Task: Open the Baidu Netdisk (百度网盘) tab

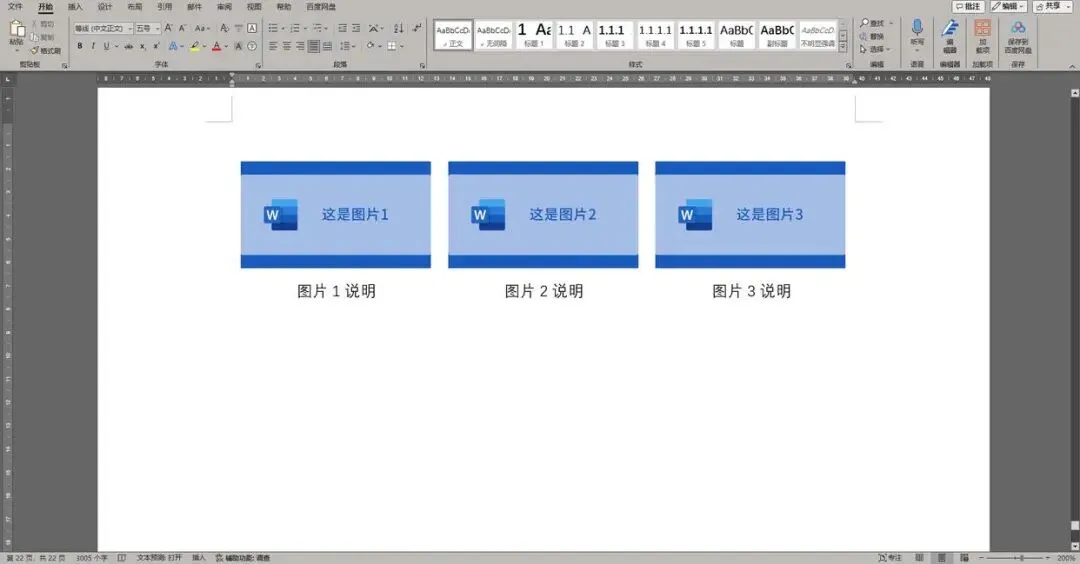Action: pos(321,6)
